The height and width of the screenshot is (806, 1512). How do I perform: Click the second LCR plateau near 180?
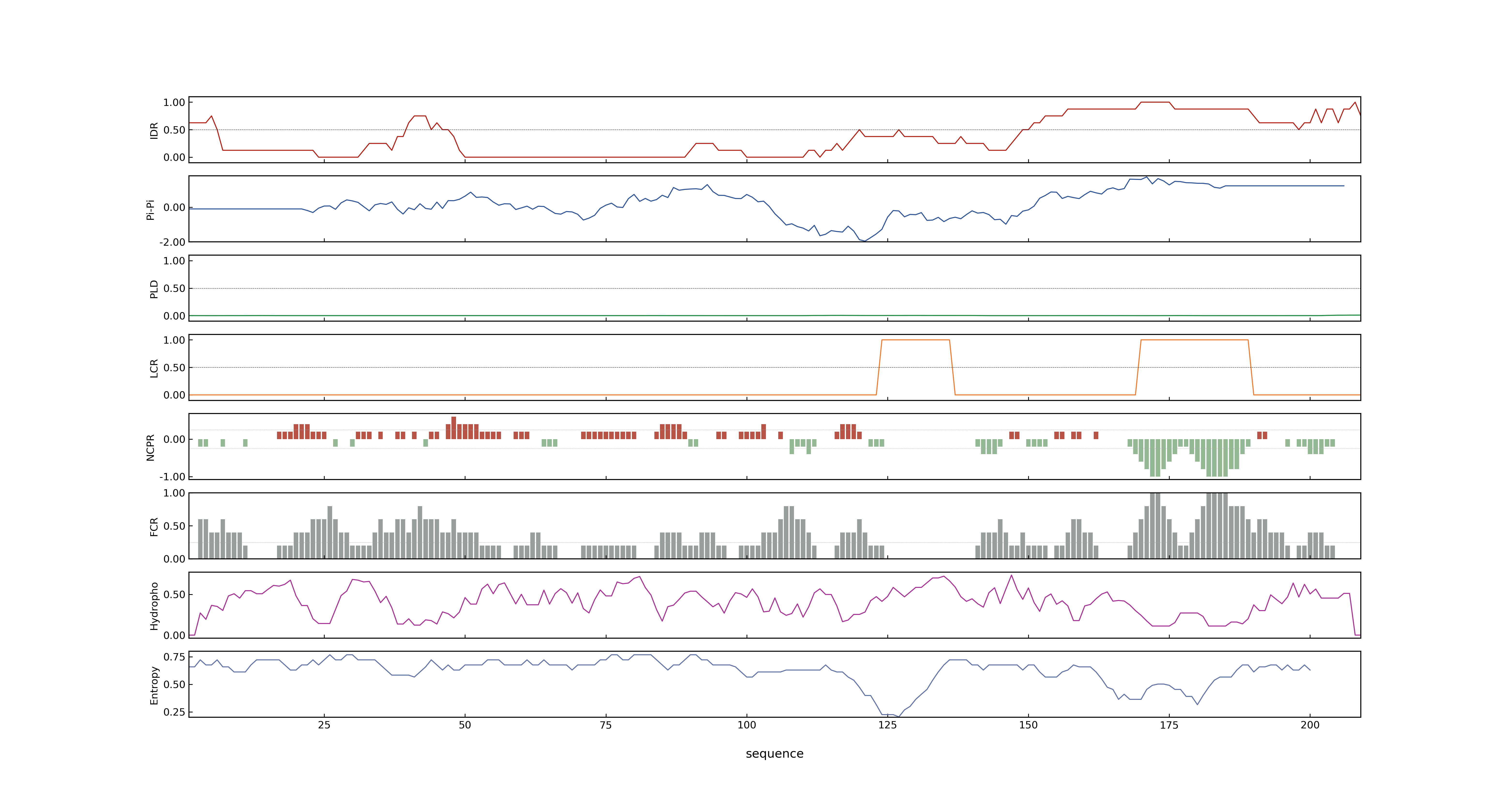tap(1194, 340)
